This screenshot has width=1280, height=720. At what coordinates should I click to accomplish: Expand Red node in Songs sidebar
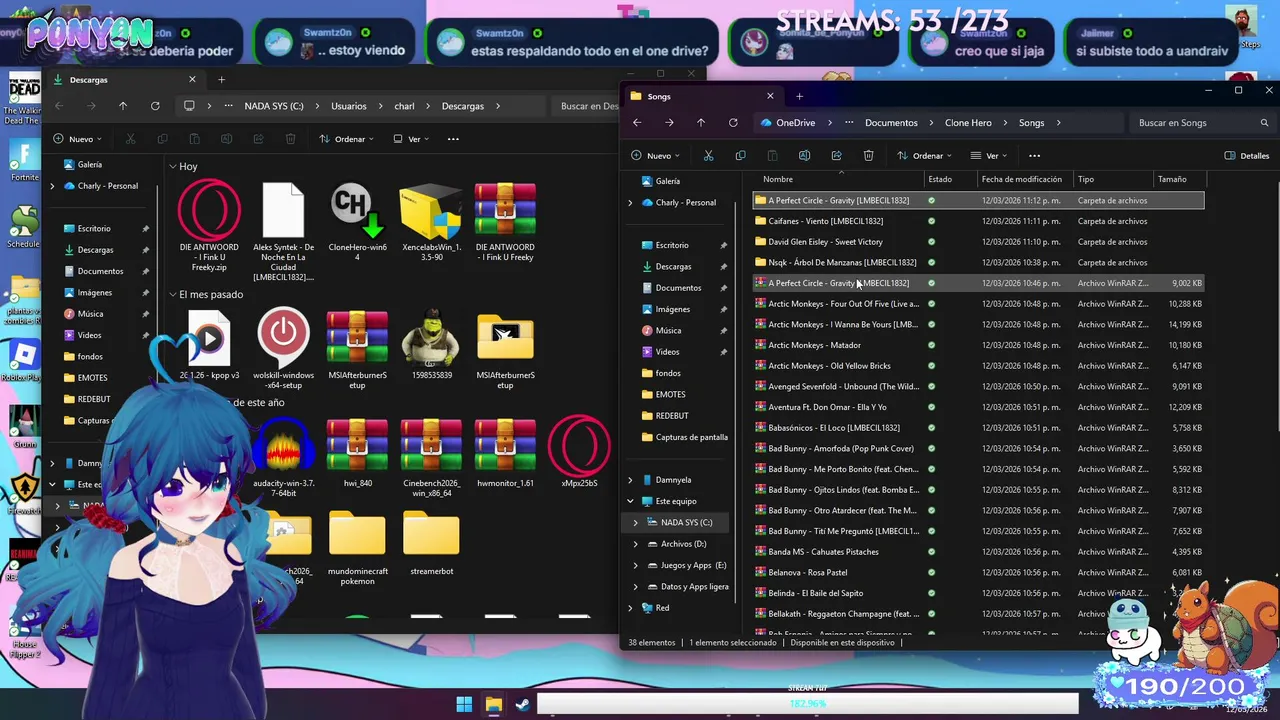630,608
